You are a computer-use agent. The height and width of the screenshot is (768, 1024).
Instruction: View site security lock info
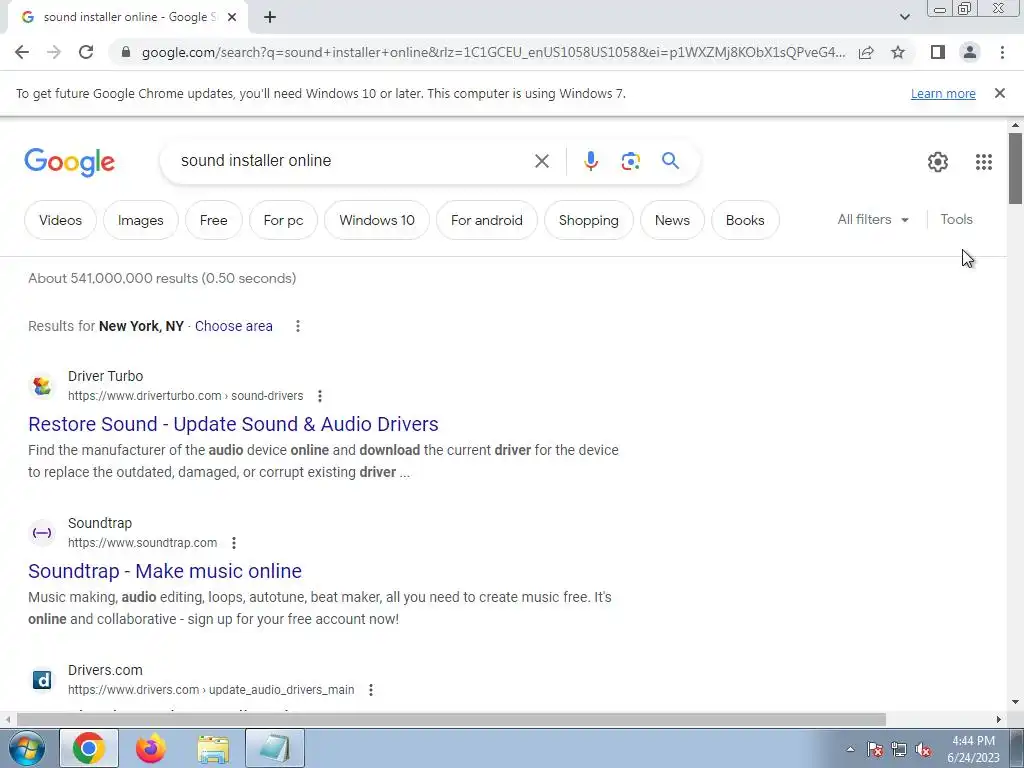tap(126, 52)
